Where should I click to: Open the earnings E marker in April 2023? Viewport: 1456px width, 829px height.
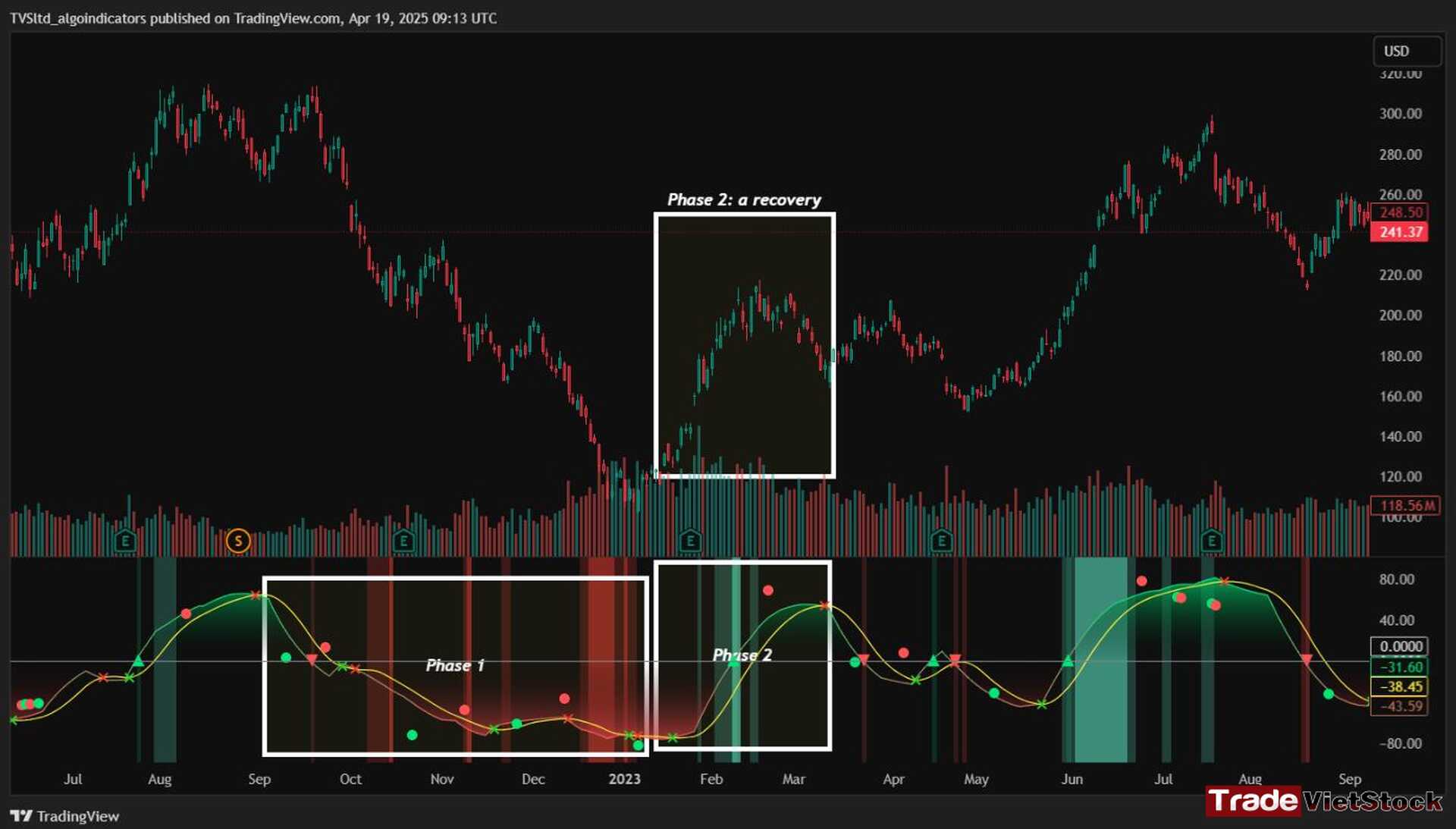tap(941, 541)
